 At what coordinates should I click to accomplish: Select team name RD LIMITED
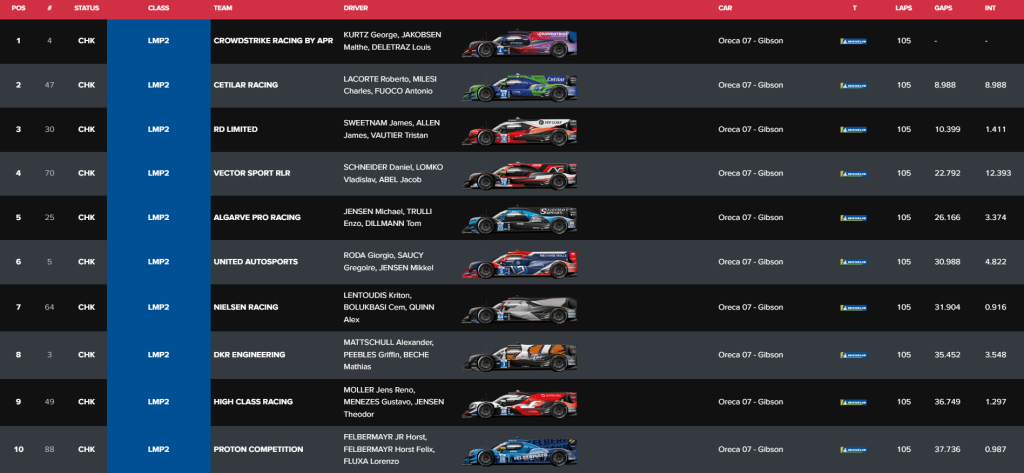(236, 129)
